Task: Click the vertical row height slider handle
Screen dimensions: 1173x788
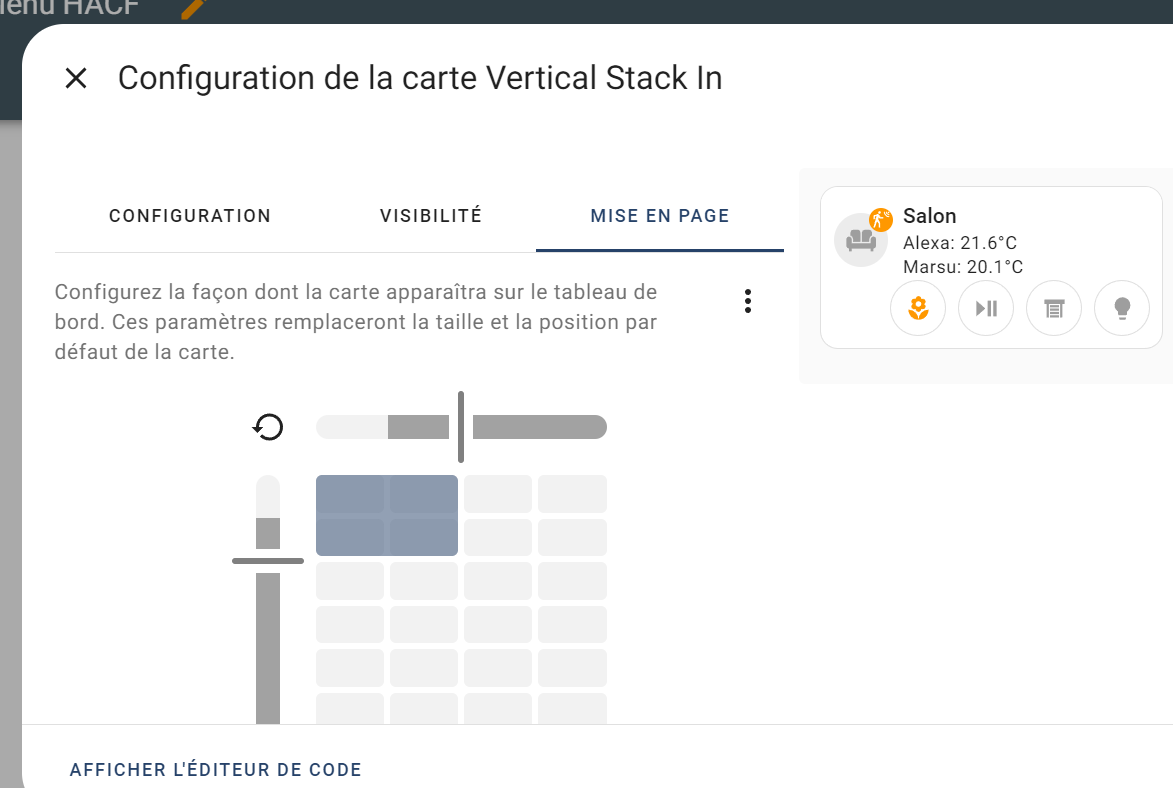Action: 268,561
